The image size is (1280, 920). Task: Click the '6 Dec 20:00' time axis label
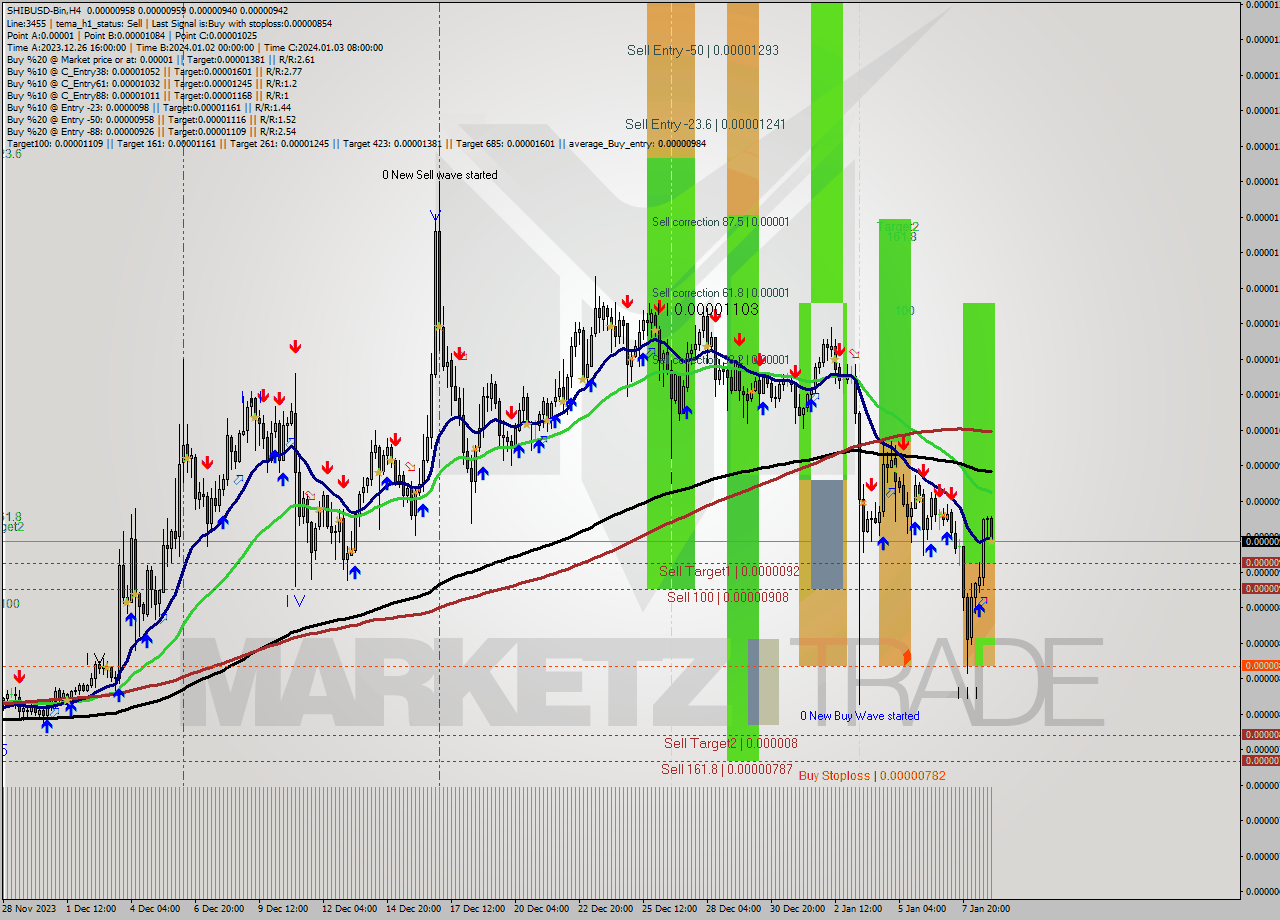tap(218, 909)
